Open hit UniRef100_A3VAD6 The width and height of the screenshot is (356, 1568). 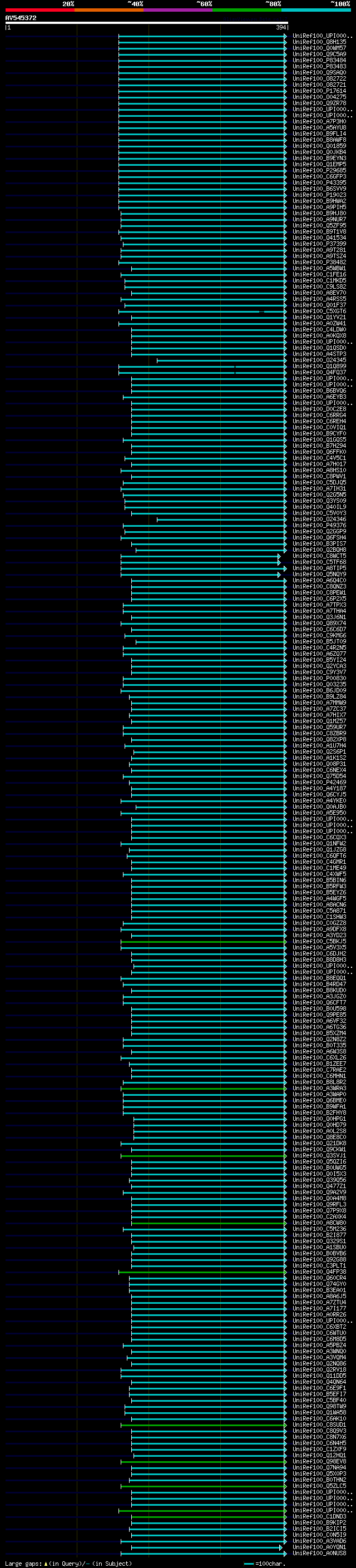319,1541
